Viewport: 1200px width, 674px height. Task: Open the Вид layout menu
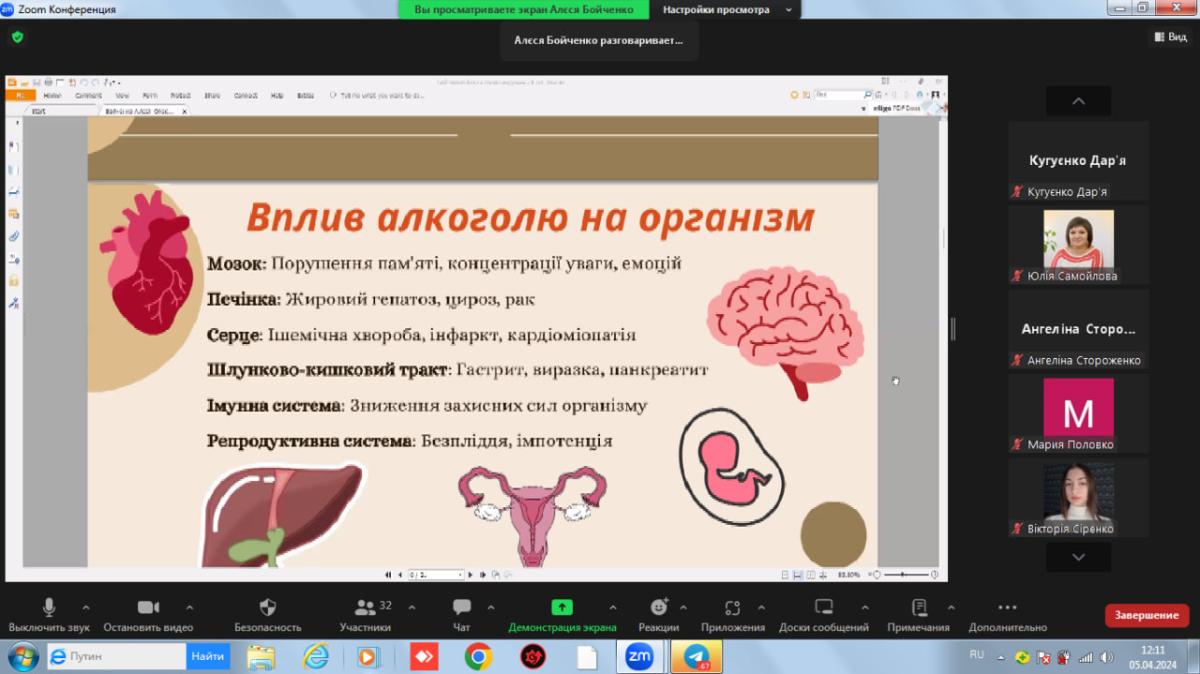(1170, 37)
